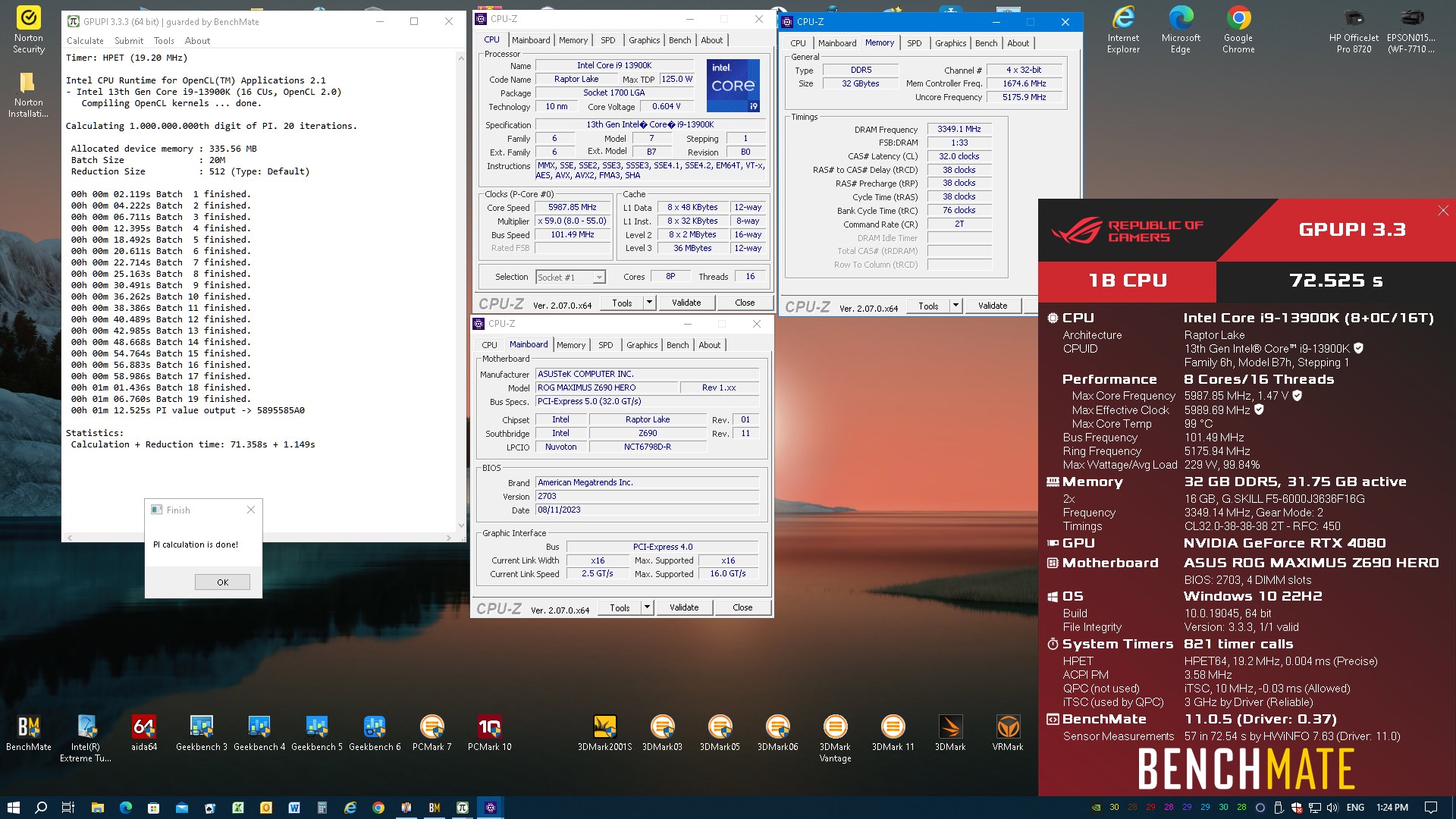Switch to Mainboard tab in CPU-Z CPU window
Image resolution: width=1456 pixels, height=819 pixels.
coord(531,40)
